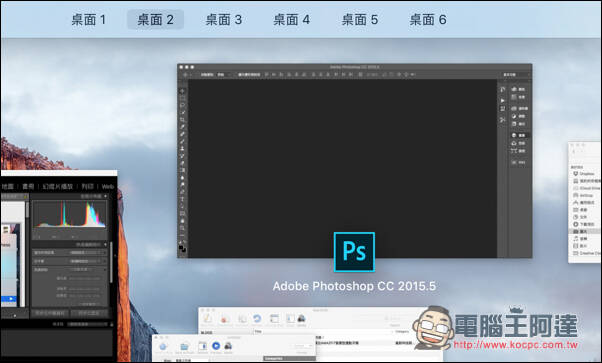The height and width of the screenshot is (363, 602).
Task: Select the Healing Brush tool in Photoshop
Action: coord(182,134)
